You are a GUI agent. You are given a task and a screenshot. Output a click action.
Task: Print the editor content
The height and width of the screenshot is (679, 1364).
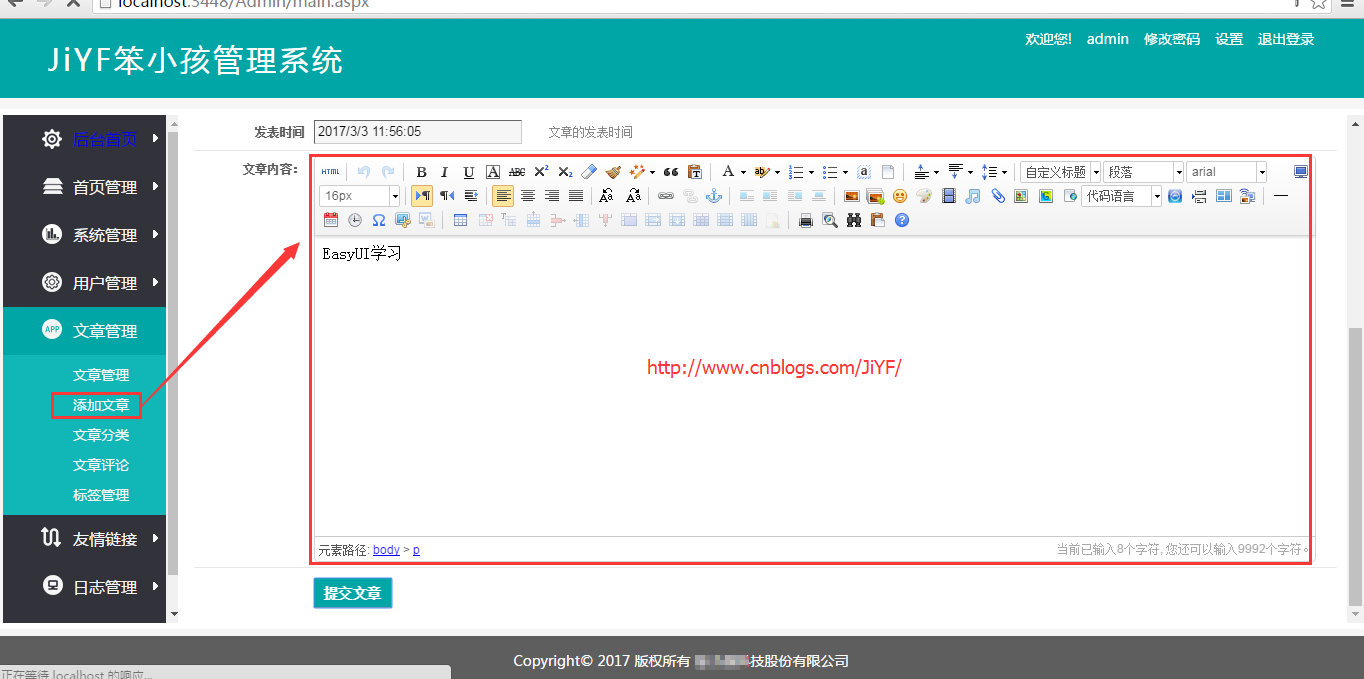(806, 220)
